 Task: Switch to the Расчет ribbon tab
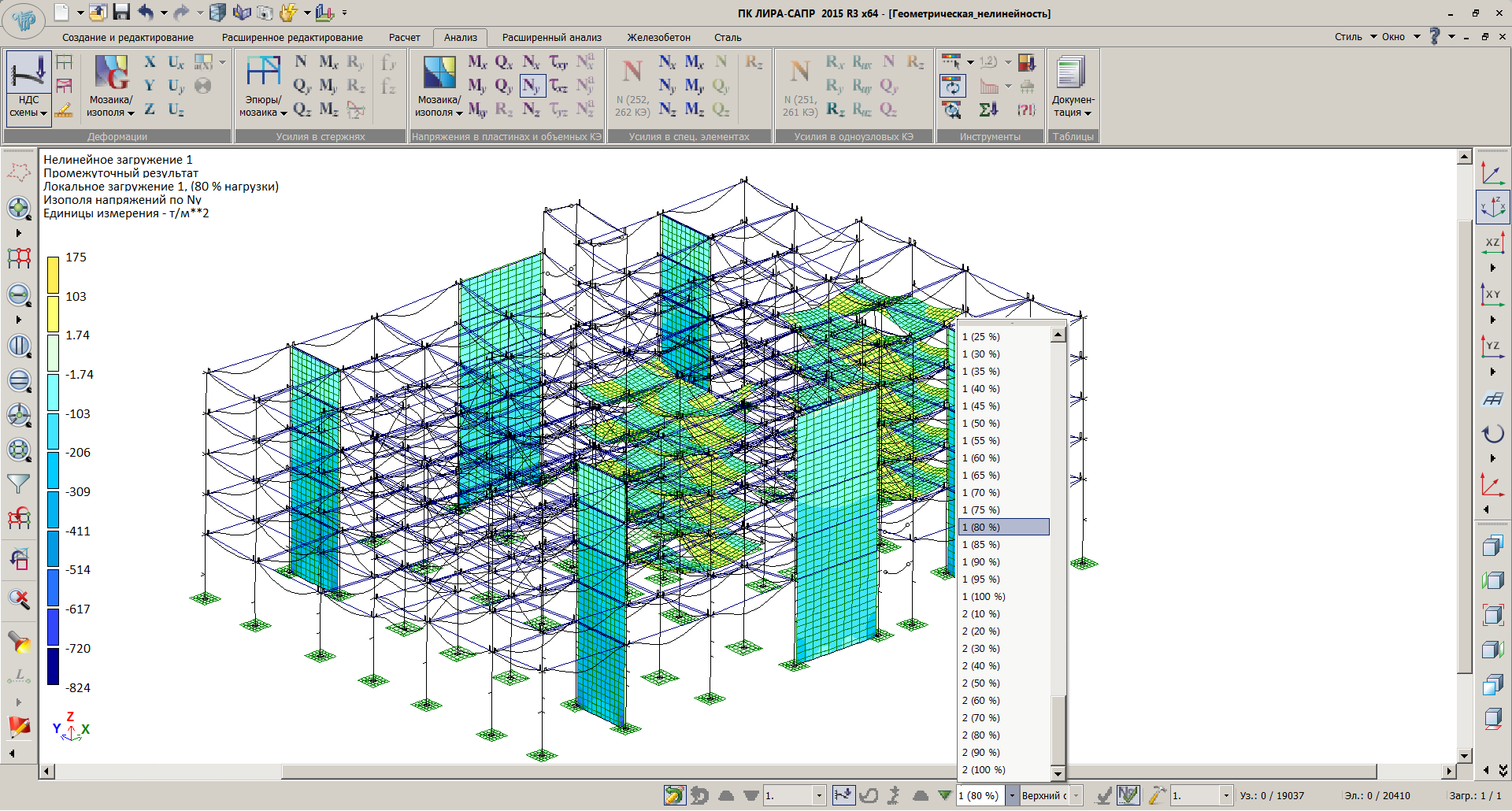click(x=404, y=37)
